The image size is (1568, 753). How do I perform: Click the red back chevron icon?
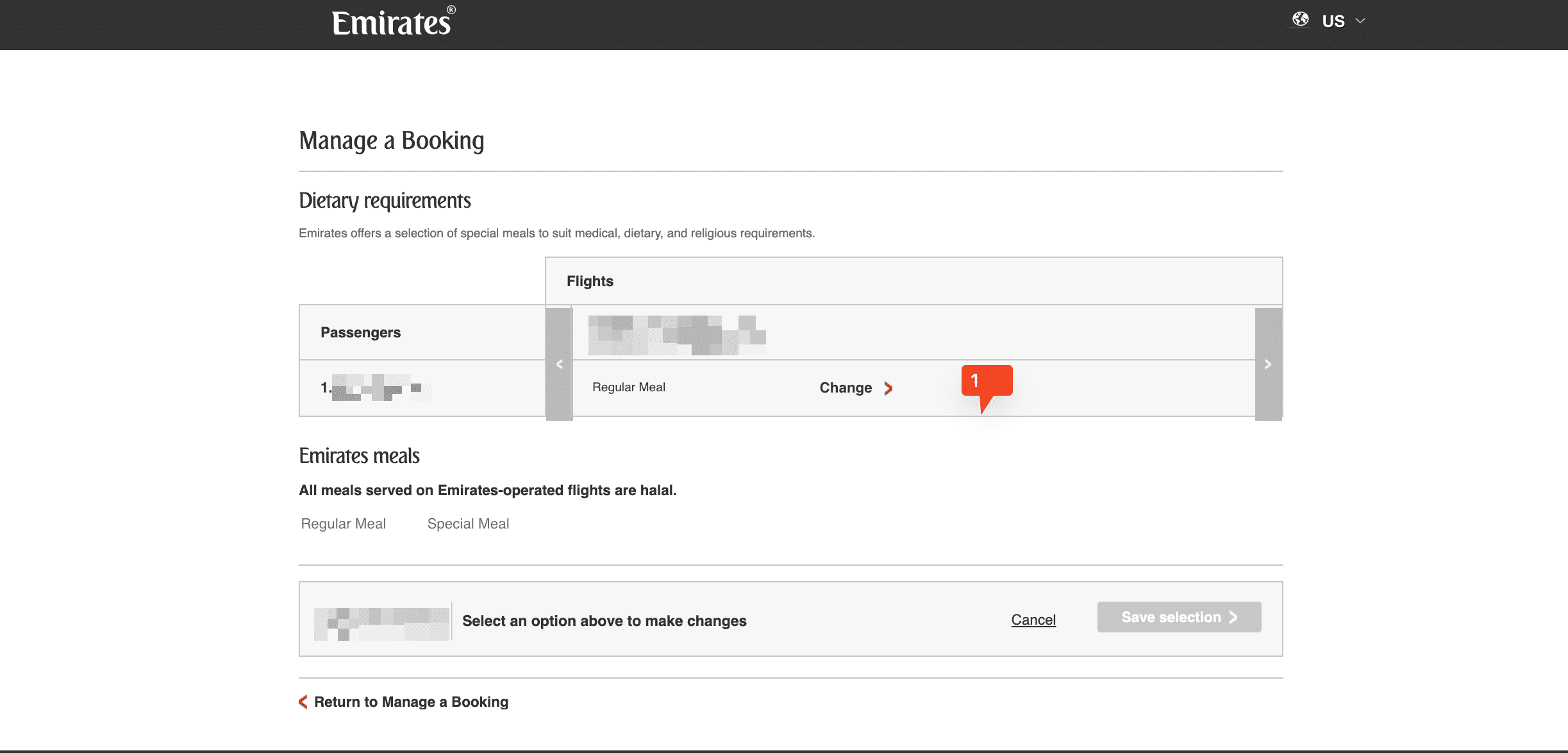303,702
